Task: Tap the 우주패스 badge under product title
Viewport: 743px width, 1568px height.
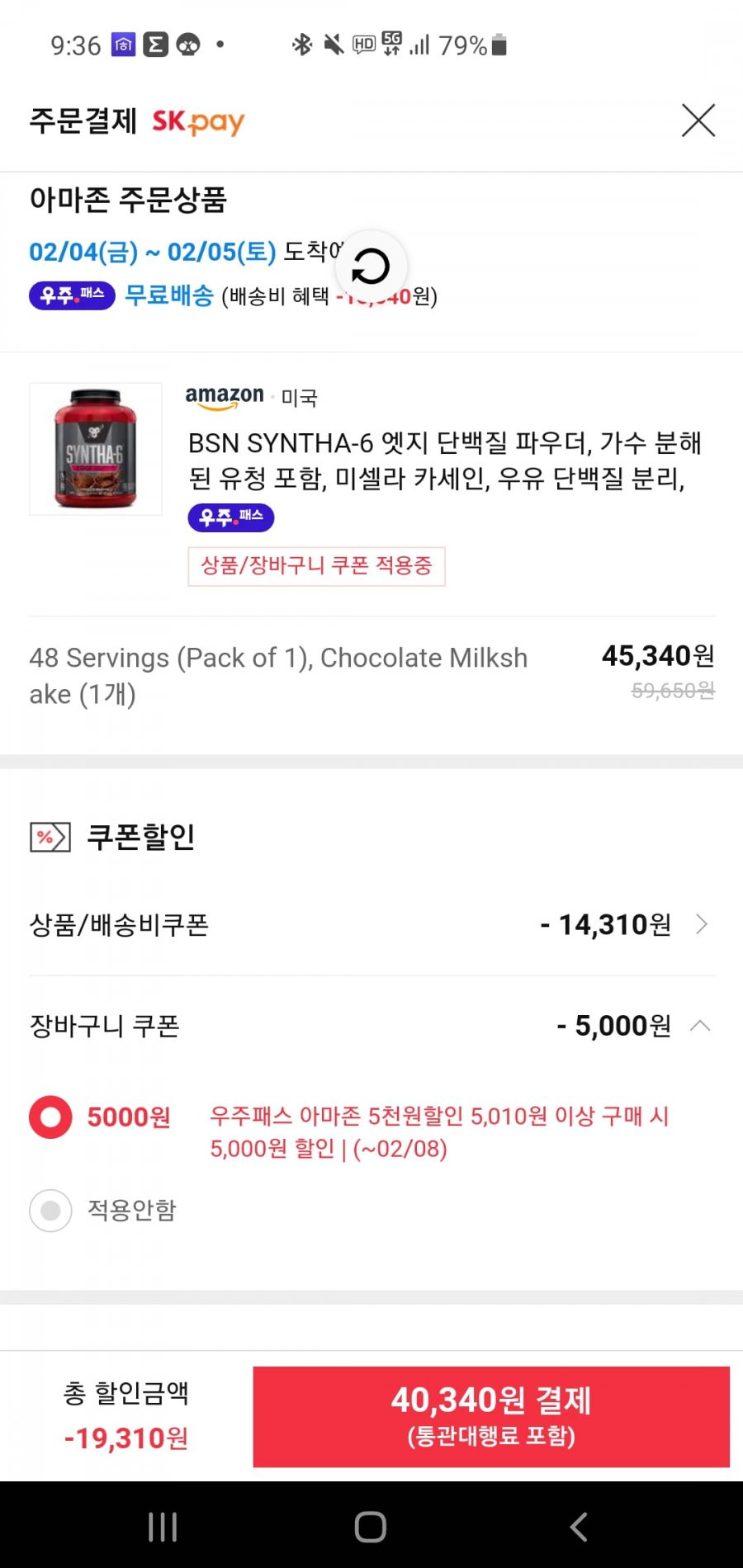Action: (x=231, y=517)
